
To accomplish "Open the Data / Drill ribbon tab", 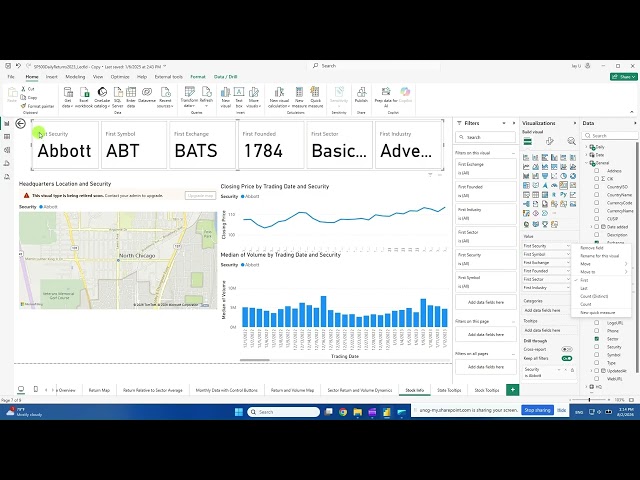I will (225, 77).
